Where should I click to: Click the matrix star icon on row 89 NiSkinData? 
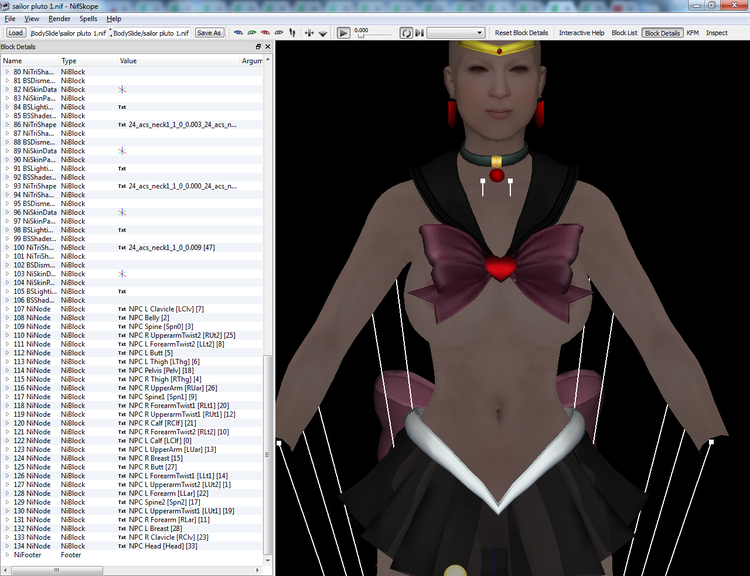pos(122,151)
